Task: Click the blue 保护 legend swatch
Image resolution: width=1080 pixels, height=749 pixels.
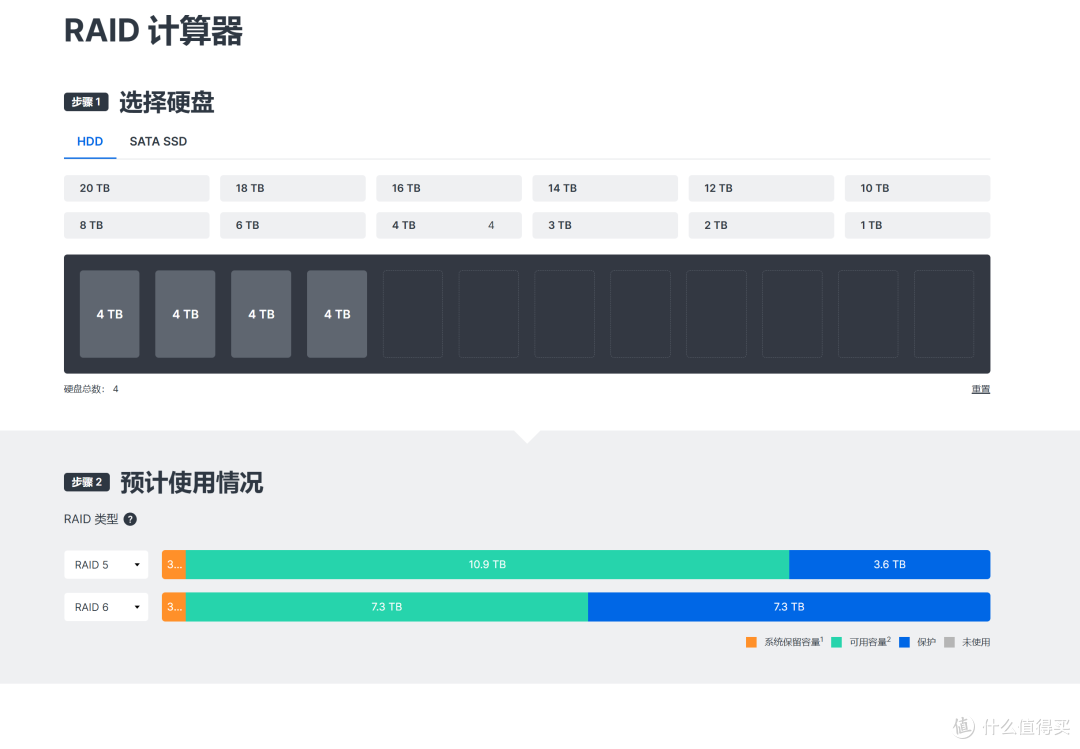Action: [x=905, y=642]
